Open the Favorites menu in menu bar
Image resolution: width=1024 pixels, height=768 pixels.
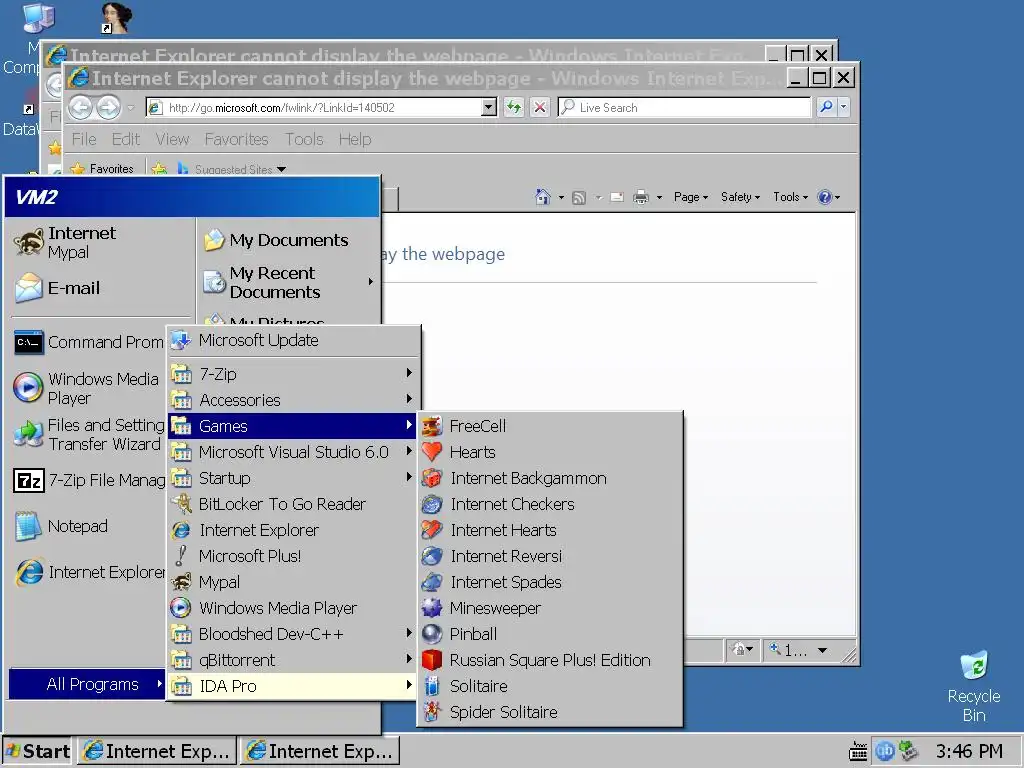(236, 139)
